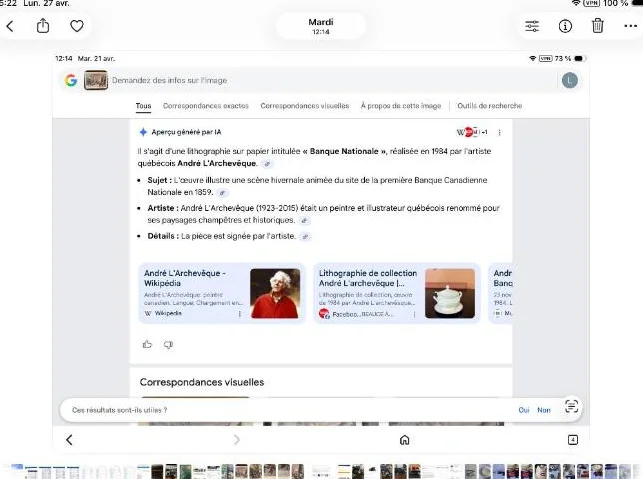Click the 'Correspondances visuelles' heading
Screen dimensions: 643x479
(202, 382)
